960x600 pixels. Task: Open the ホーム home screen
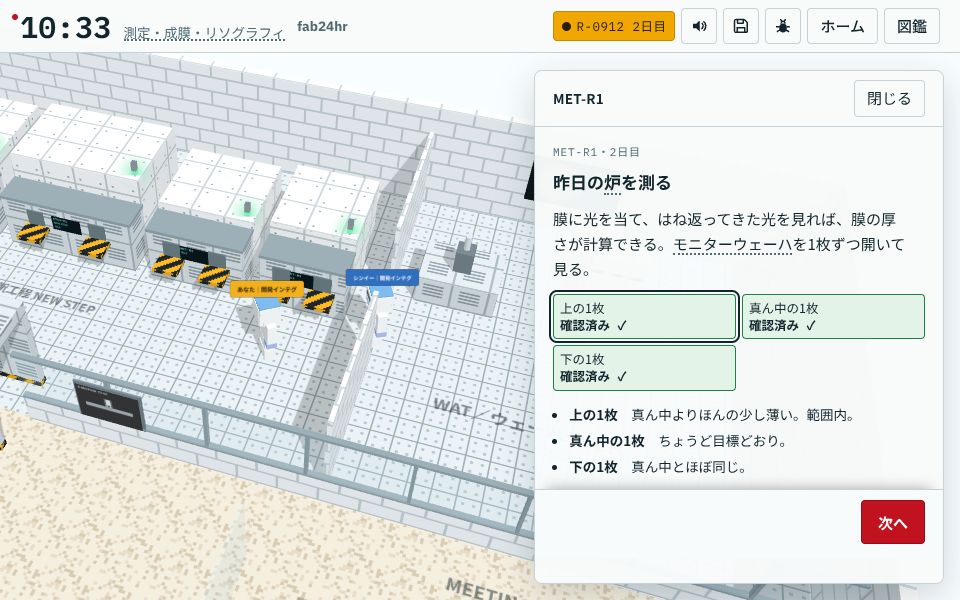[842, 26]
